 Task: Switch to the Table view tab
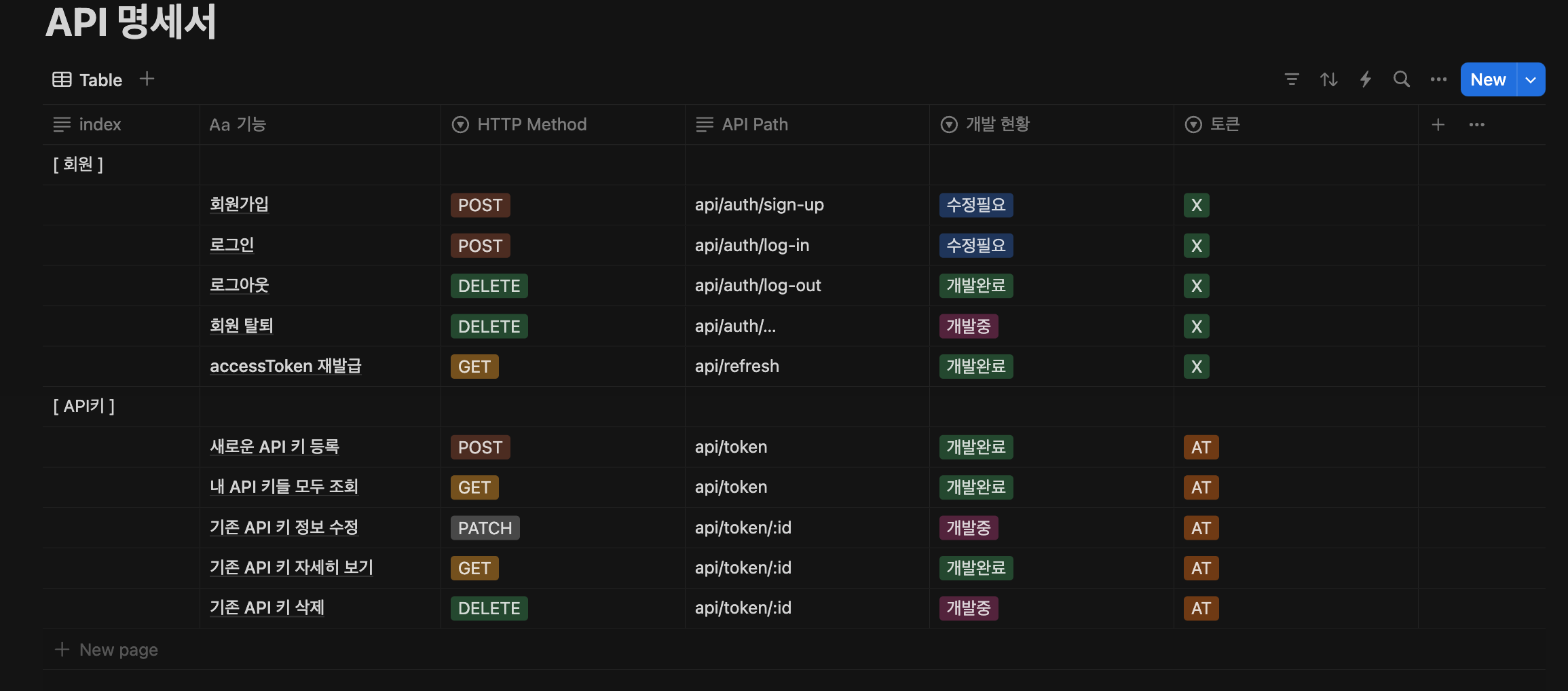(x=88, y=79)
